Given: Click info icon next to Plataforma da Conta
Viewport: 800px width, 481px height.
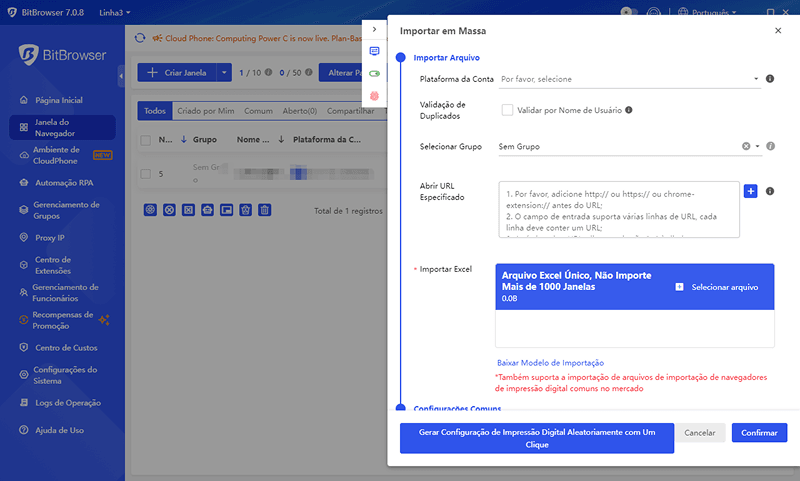Looking at the screenshot, I should 770,78.
